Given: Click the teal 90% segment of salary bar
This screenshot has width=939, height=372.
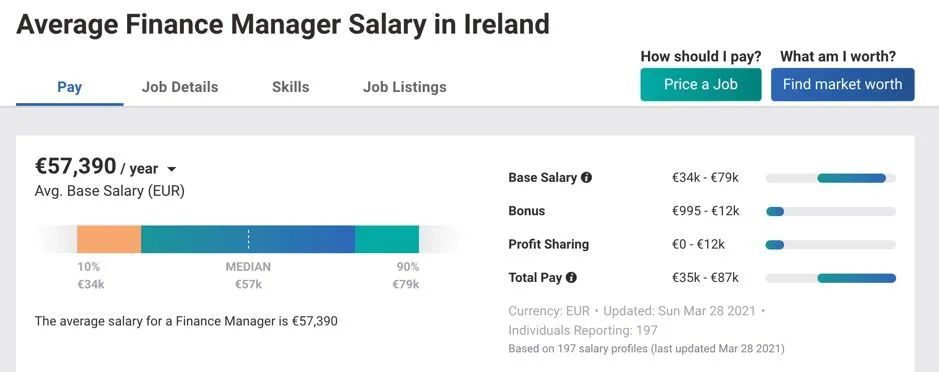Looking at the screenshot, I should [387, 240].
